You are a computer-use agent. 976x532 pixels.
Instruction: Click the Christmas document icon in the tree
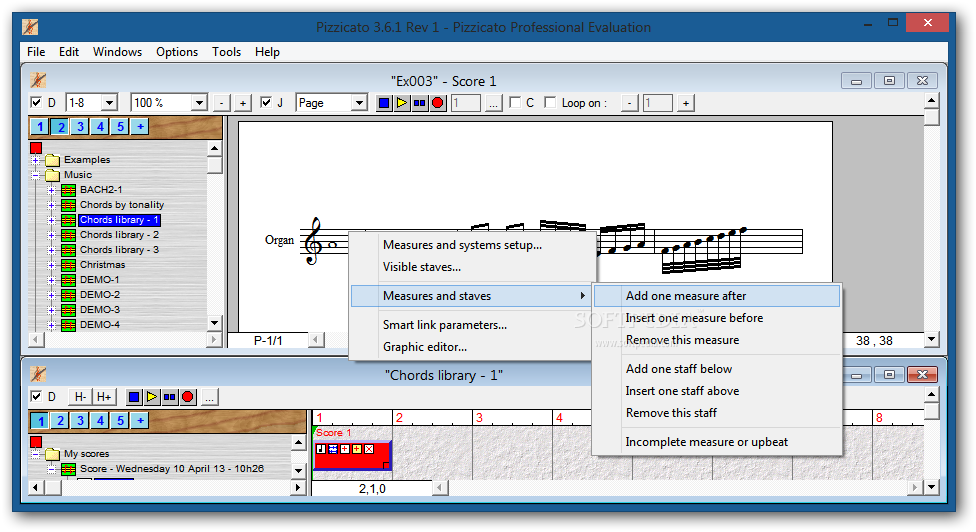[x=68, y=264]
